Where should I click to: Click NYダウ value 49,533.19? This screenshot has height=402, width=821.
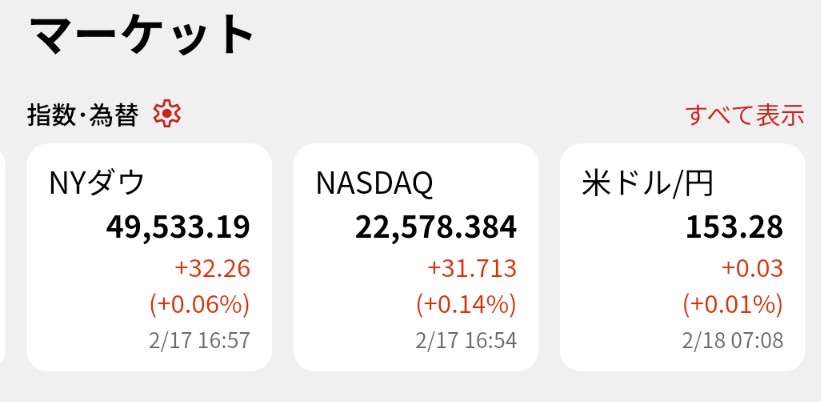pos(178,227)
